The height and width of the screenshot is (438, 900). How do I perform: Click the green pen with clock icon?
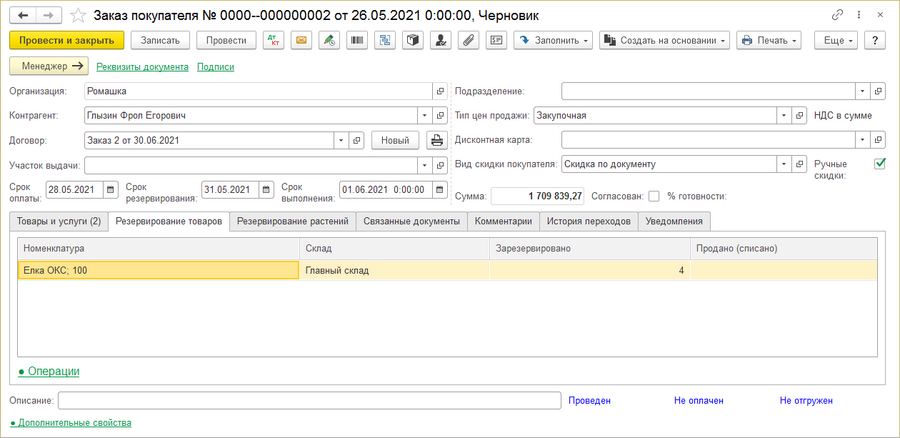click(329, 41)
